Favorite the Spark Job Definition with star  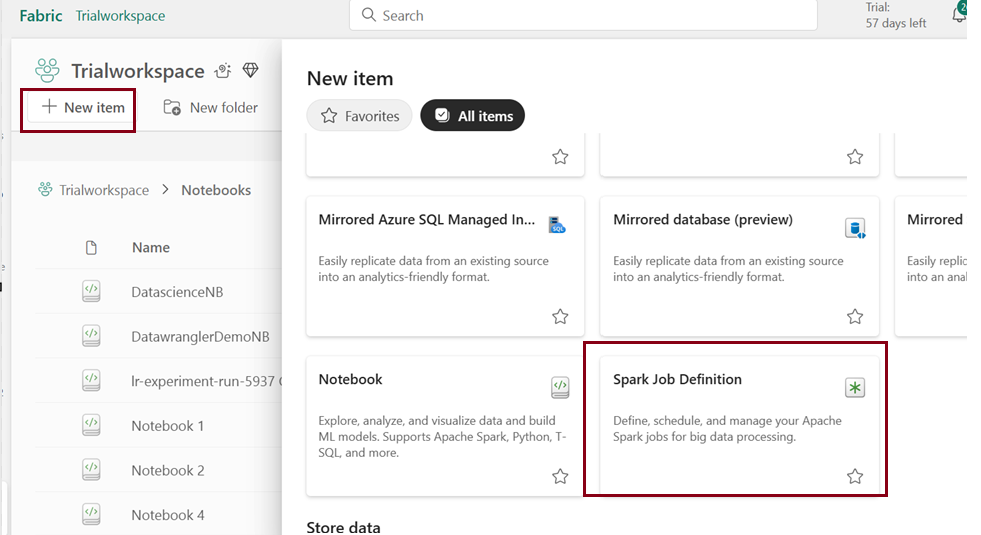(x=855, y=476)
